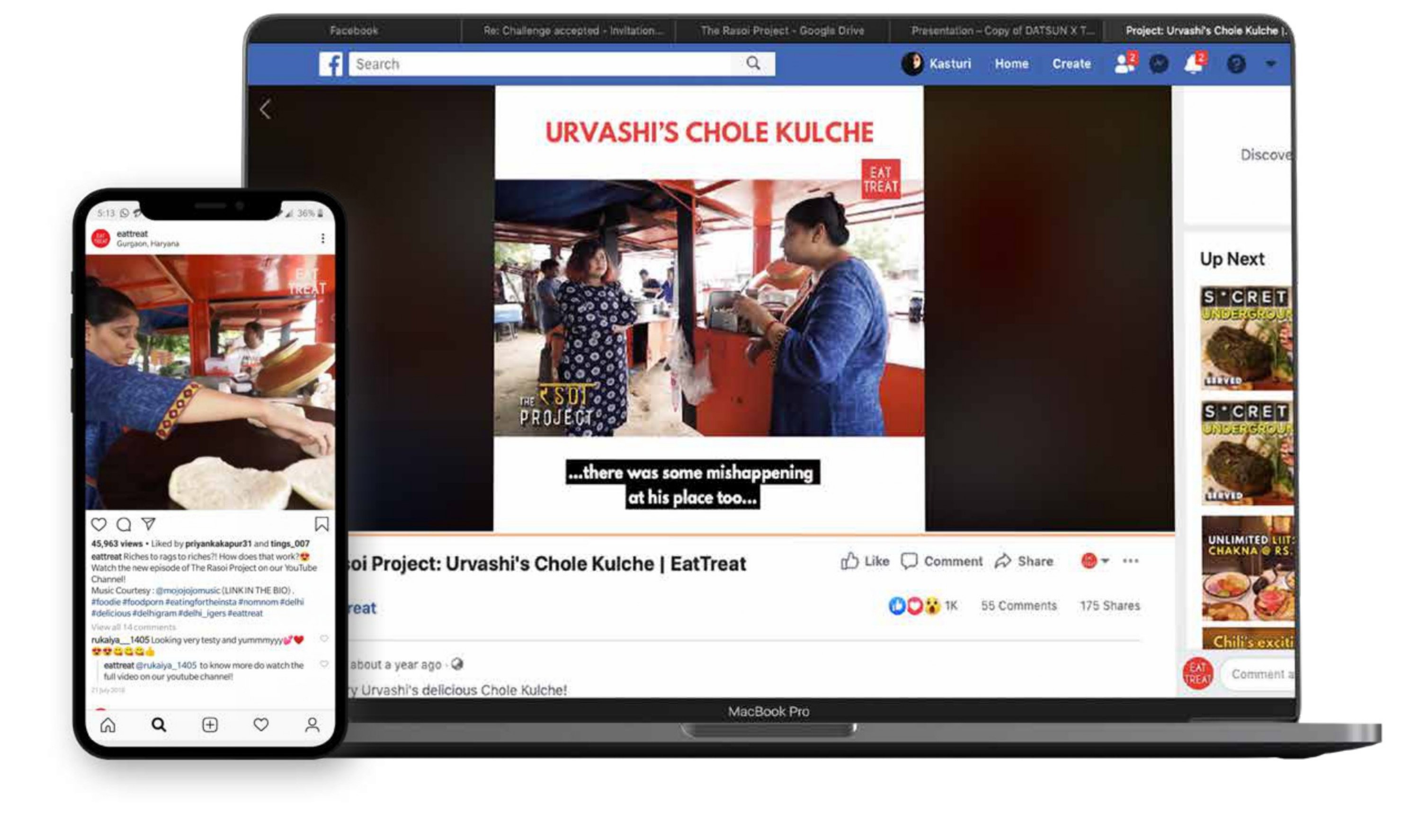Screen dimensions: 1420x840
Task: Open three-dot post menu on phone
Action: [322, 238]
